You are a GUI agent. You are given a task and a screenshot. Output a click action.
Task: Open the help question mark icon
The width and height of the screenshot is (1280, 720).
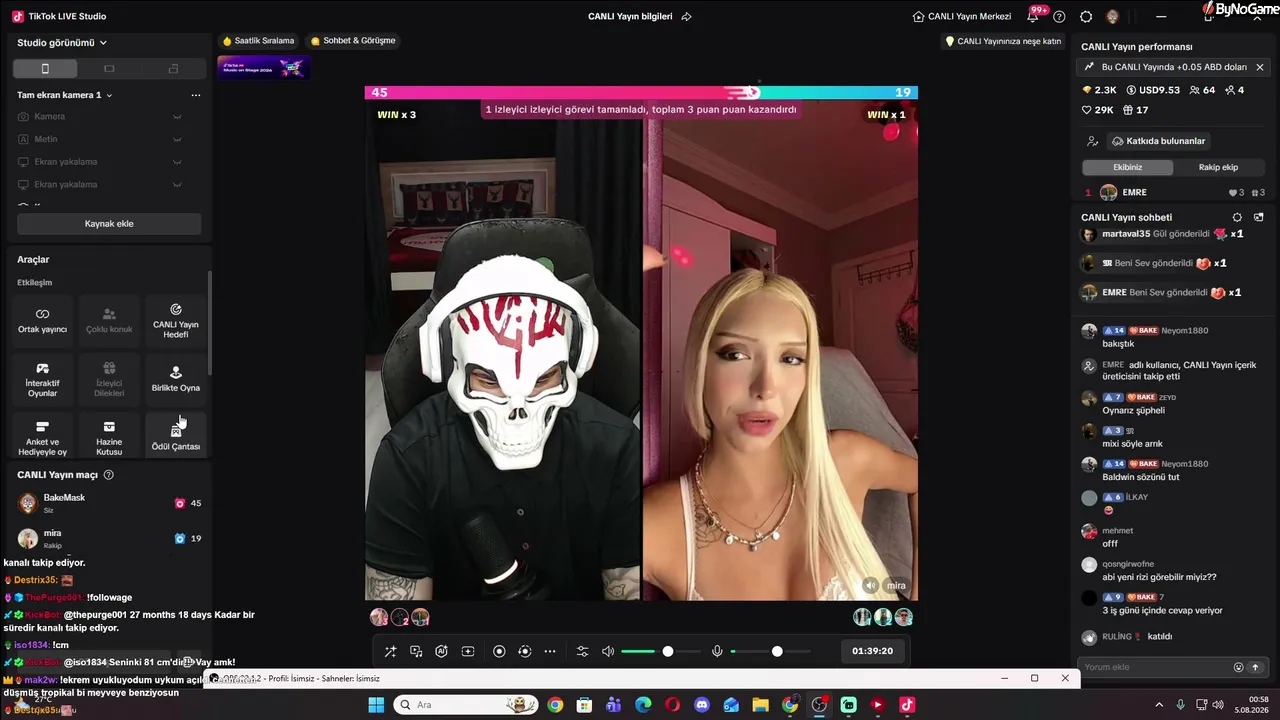point(1059,17)
